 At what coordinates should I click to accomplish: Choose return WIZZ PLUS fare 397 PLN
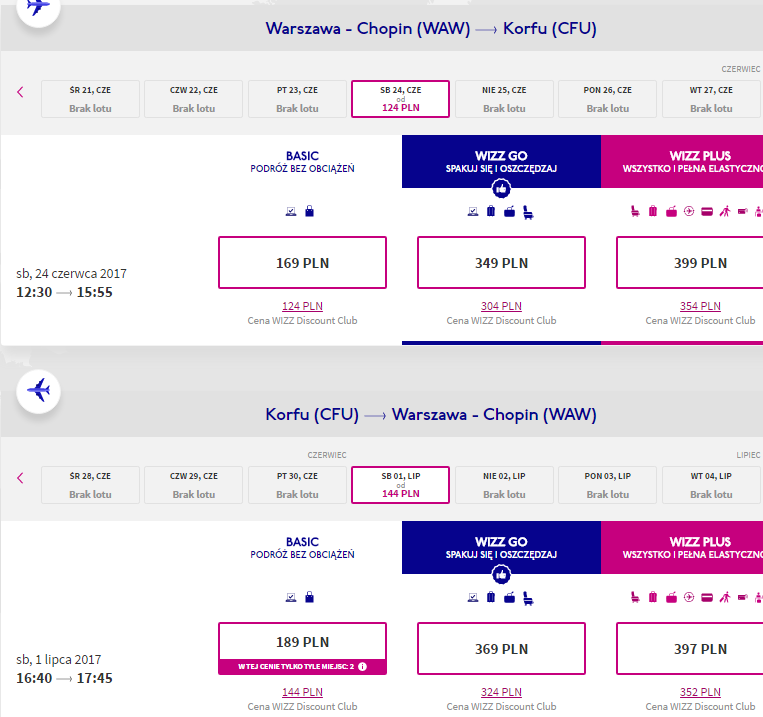coord(690,648)
